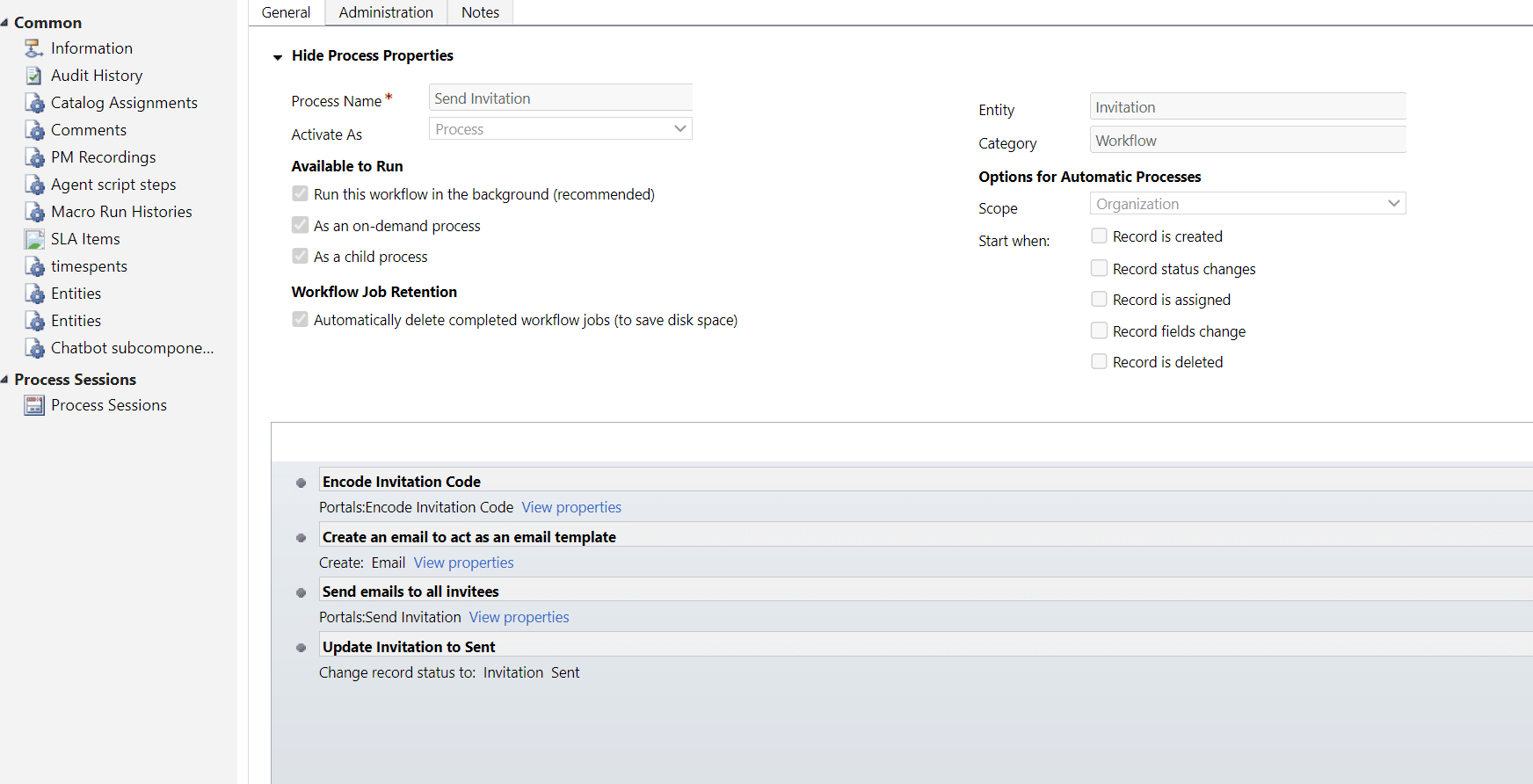Click the Category Workflow field
Viewport: 1533px width, 784px height.
(1248, 140)
